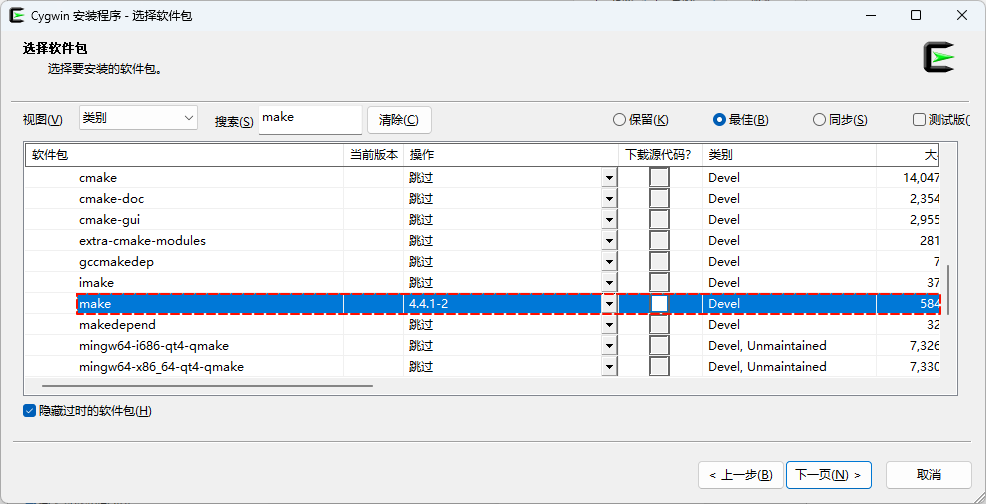
Task: Click the 清除(C) button
Action: point(399,120)
